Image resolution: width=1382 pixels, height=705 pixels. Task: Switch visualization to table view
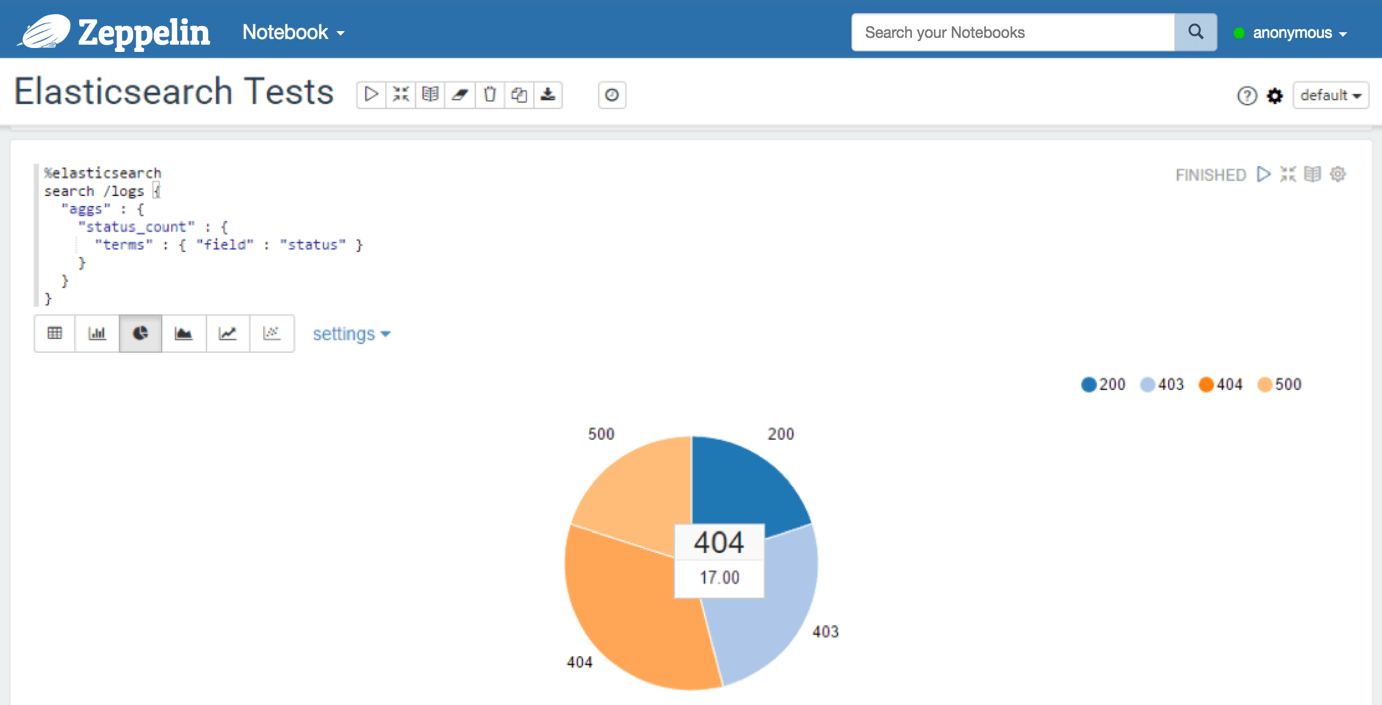point(54,333)
